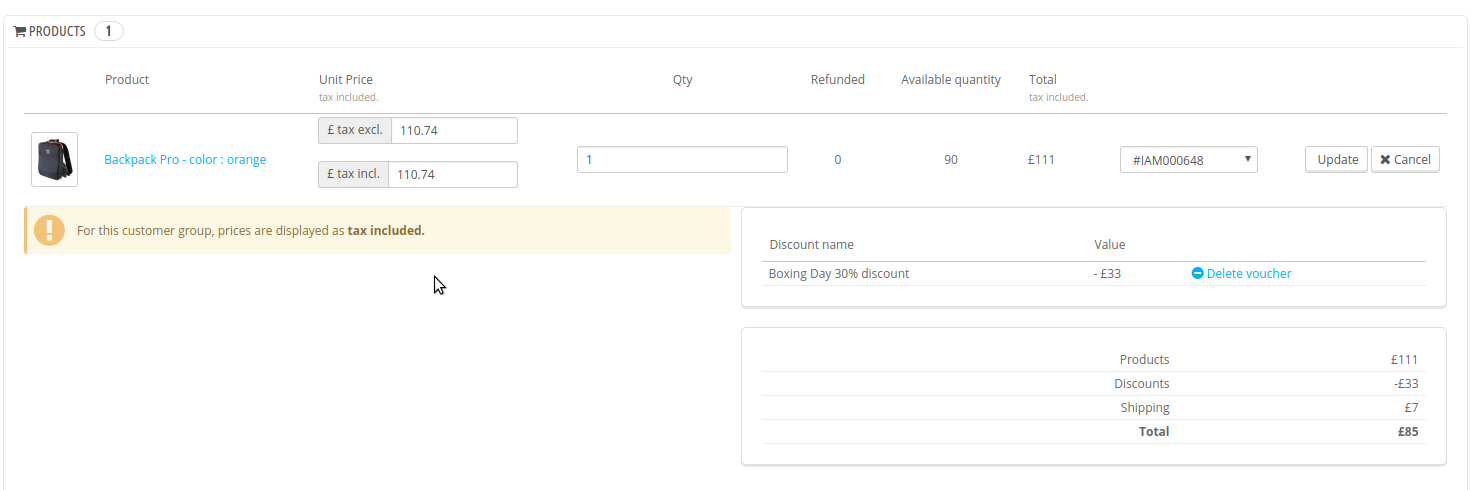Click the tax included warning message

[251, 231]
